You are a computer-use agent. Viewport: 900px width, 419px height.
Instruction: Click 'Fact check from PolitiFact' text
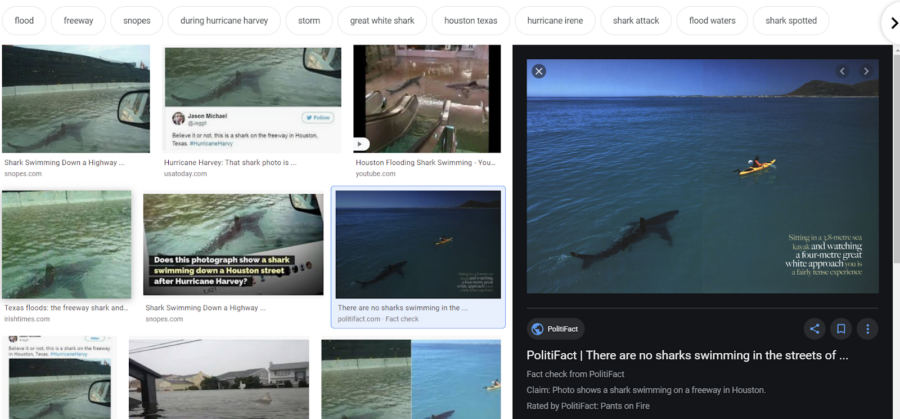tap(575, 374)
